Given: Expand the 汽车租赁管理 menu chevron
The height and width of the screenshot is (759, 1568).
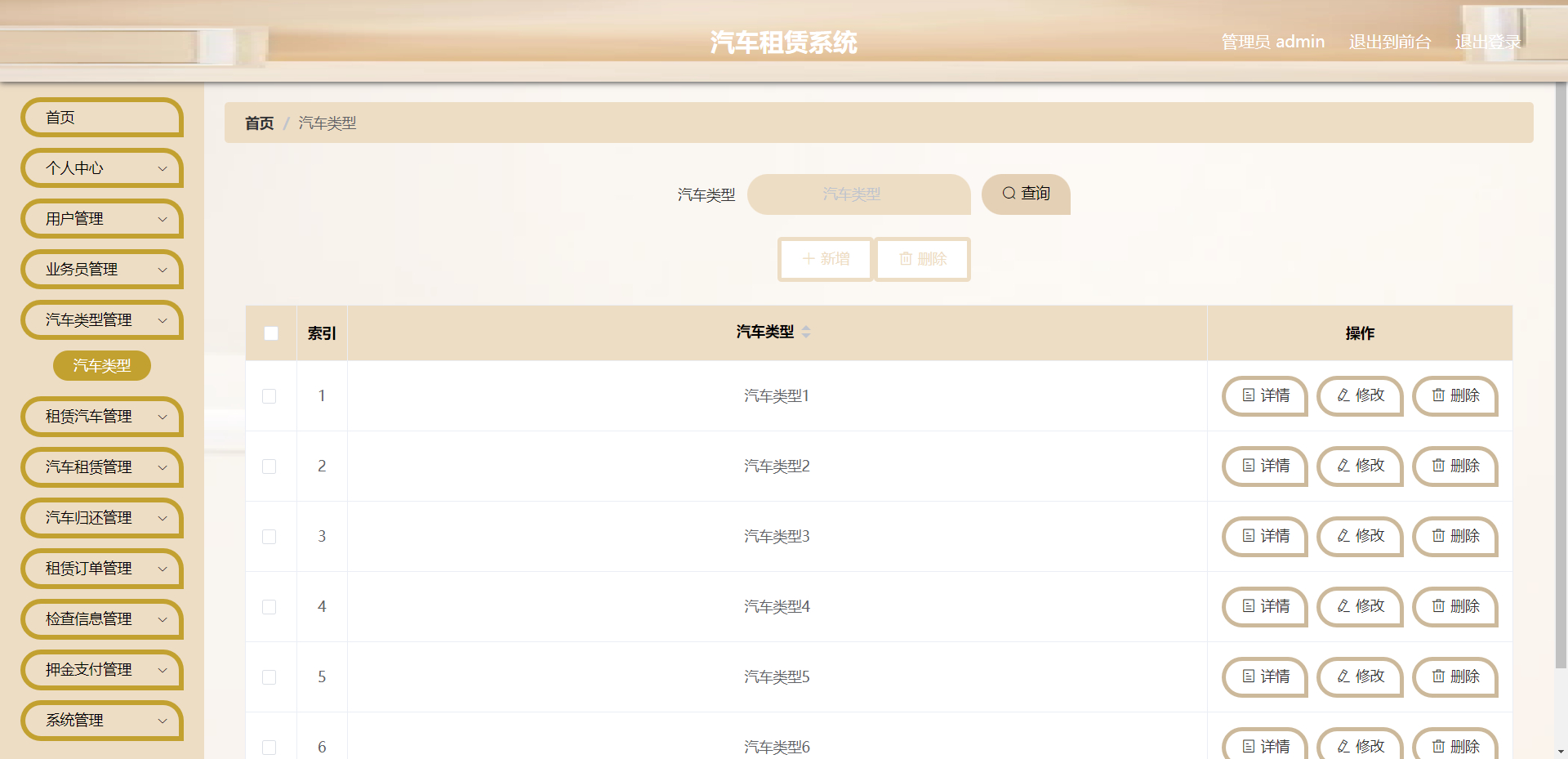Looking at the screenshot, I should 163,467.
